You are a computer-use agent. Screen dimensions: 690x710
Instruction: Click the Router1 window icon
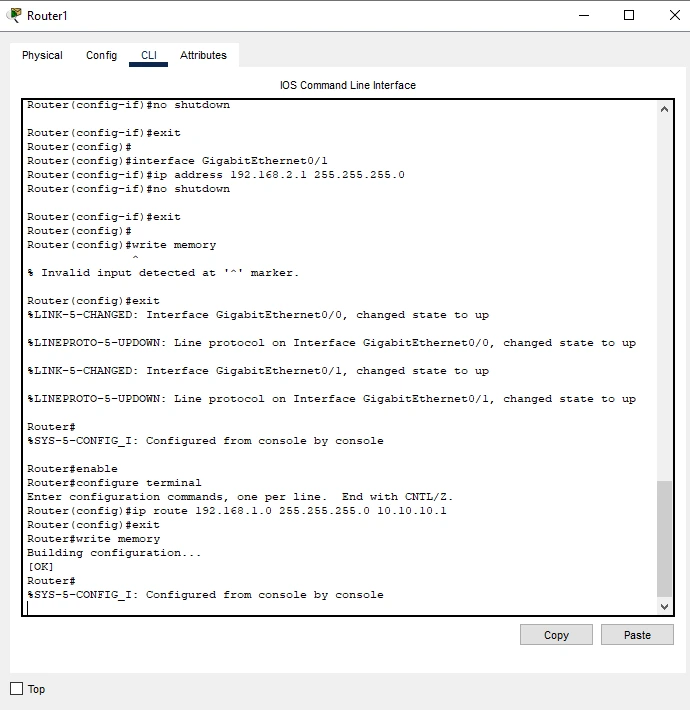point(14,15)
